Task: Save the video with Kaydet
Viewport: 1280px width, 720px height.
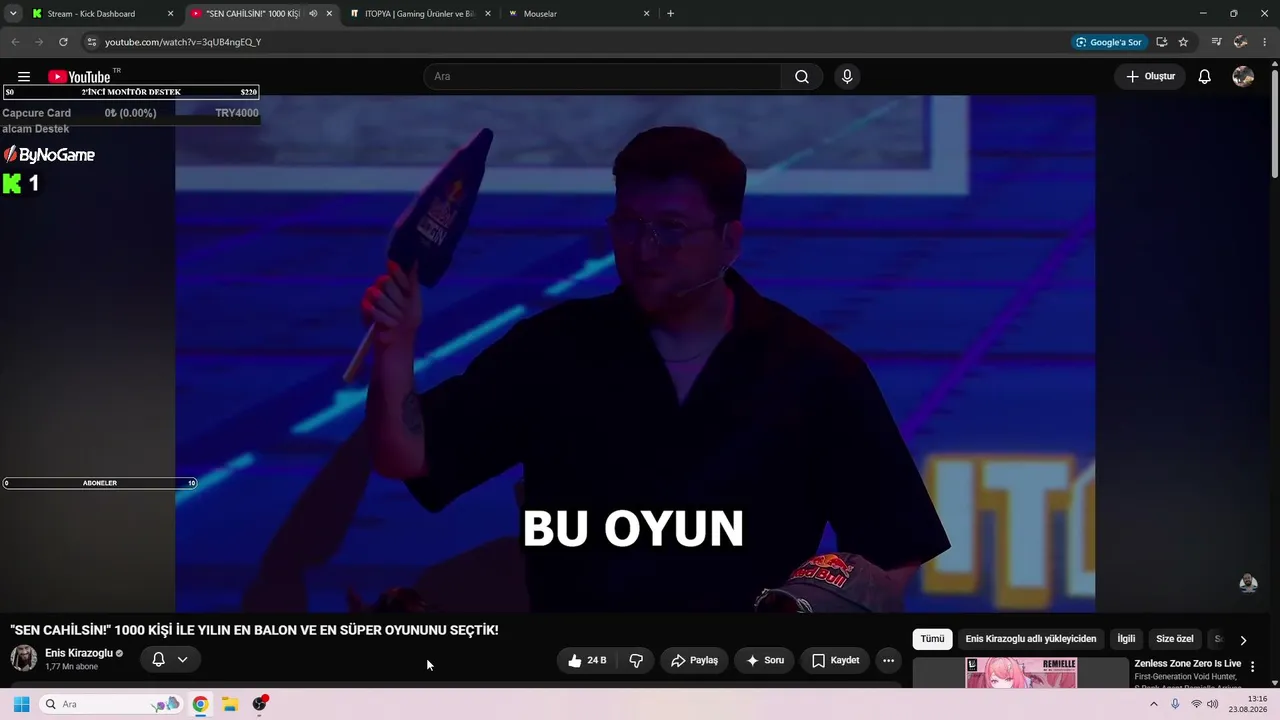Action: [835, 660]
